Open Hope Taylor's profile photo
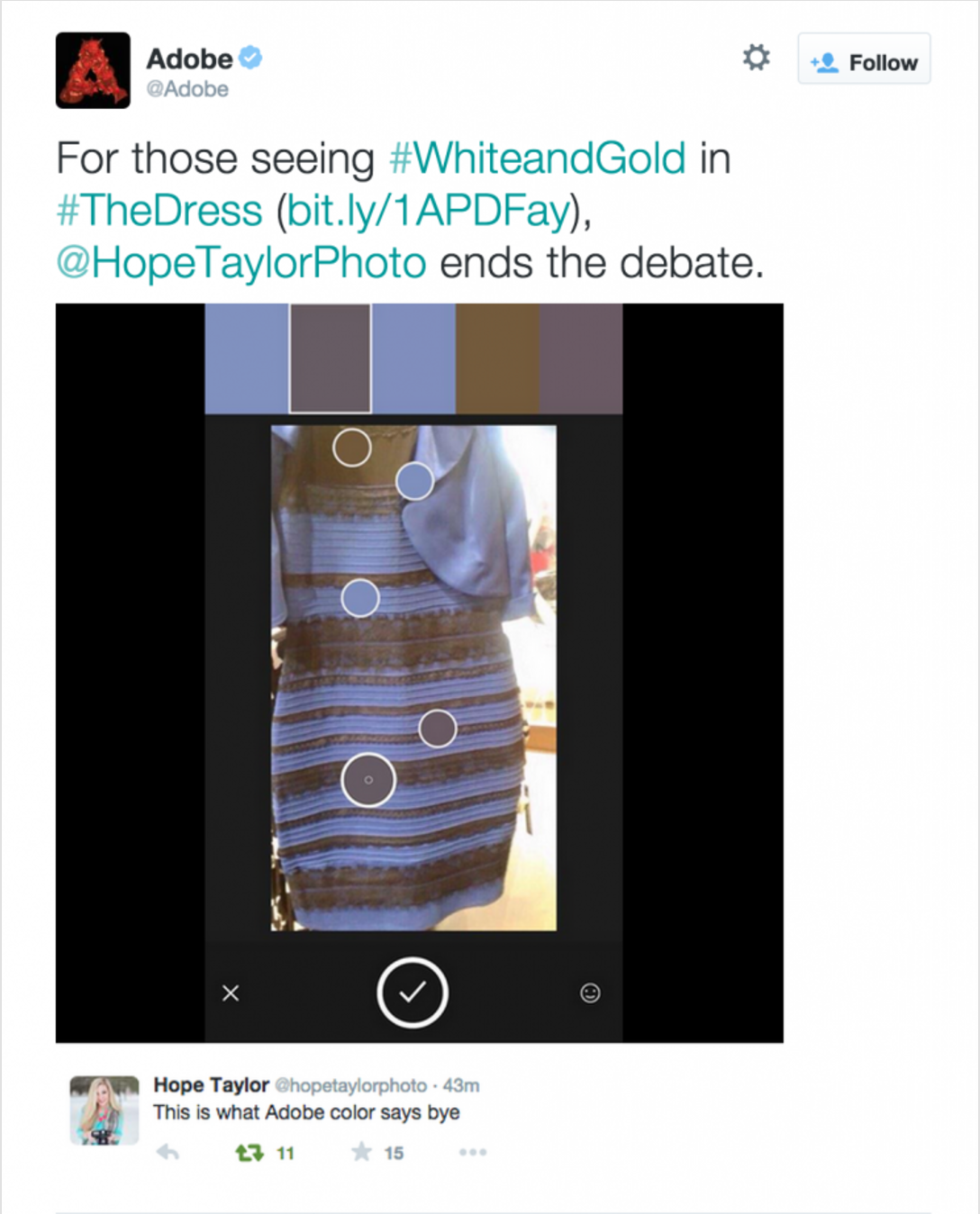 (x=104, y=1110)
